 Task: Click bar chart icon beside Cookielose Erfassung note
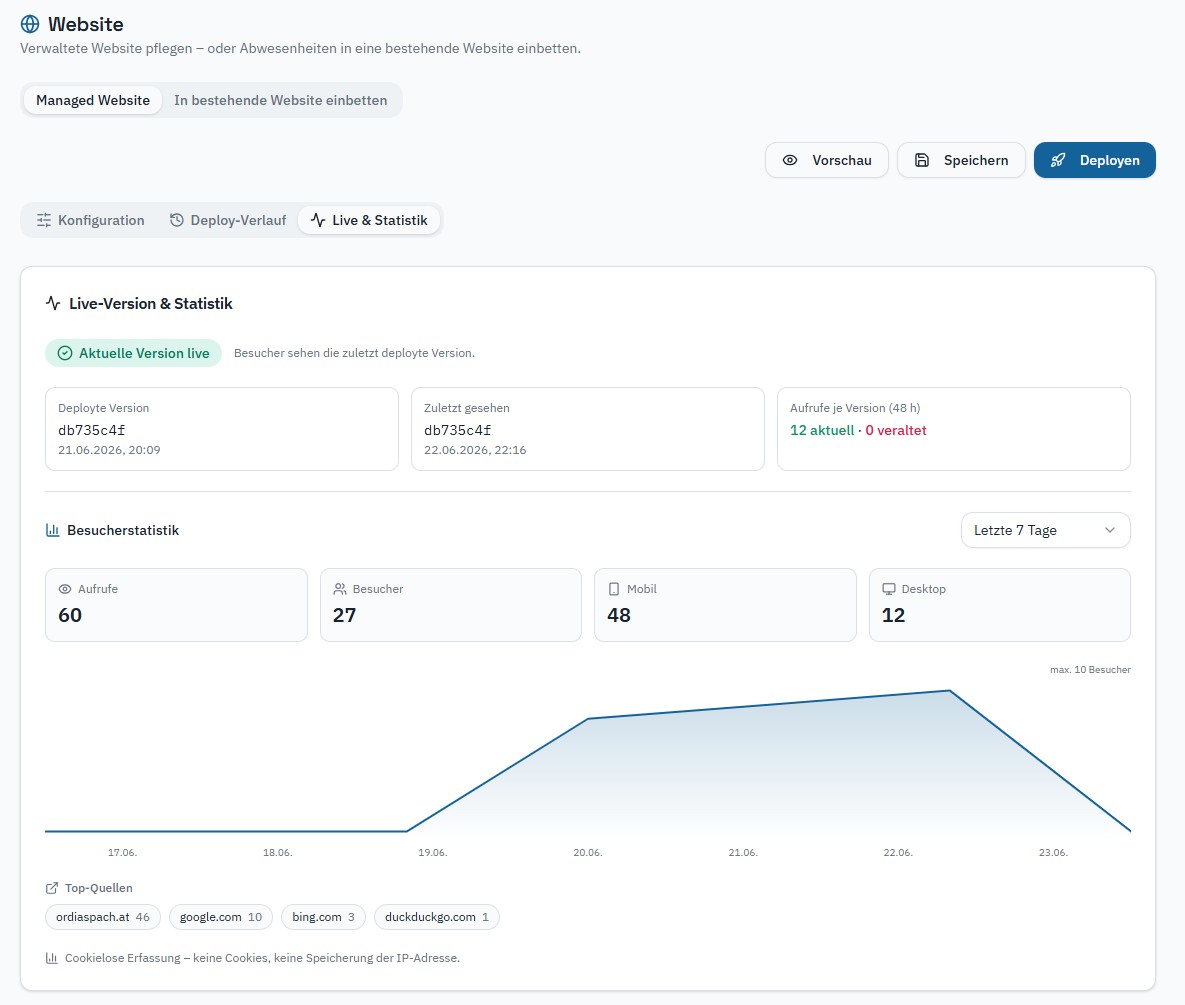click(x=51, y=958)
